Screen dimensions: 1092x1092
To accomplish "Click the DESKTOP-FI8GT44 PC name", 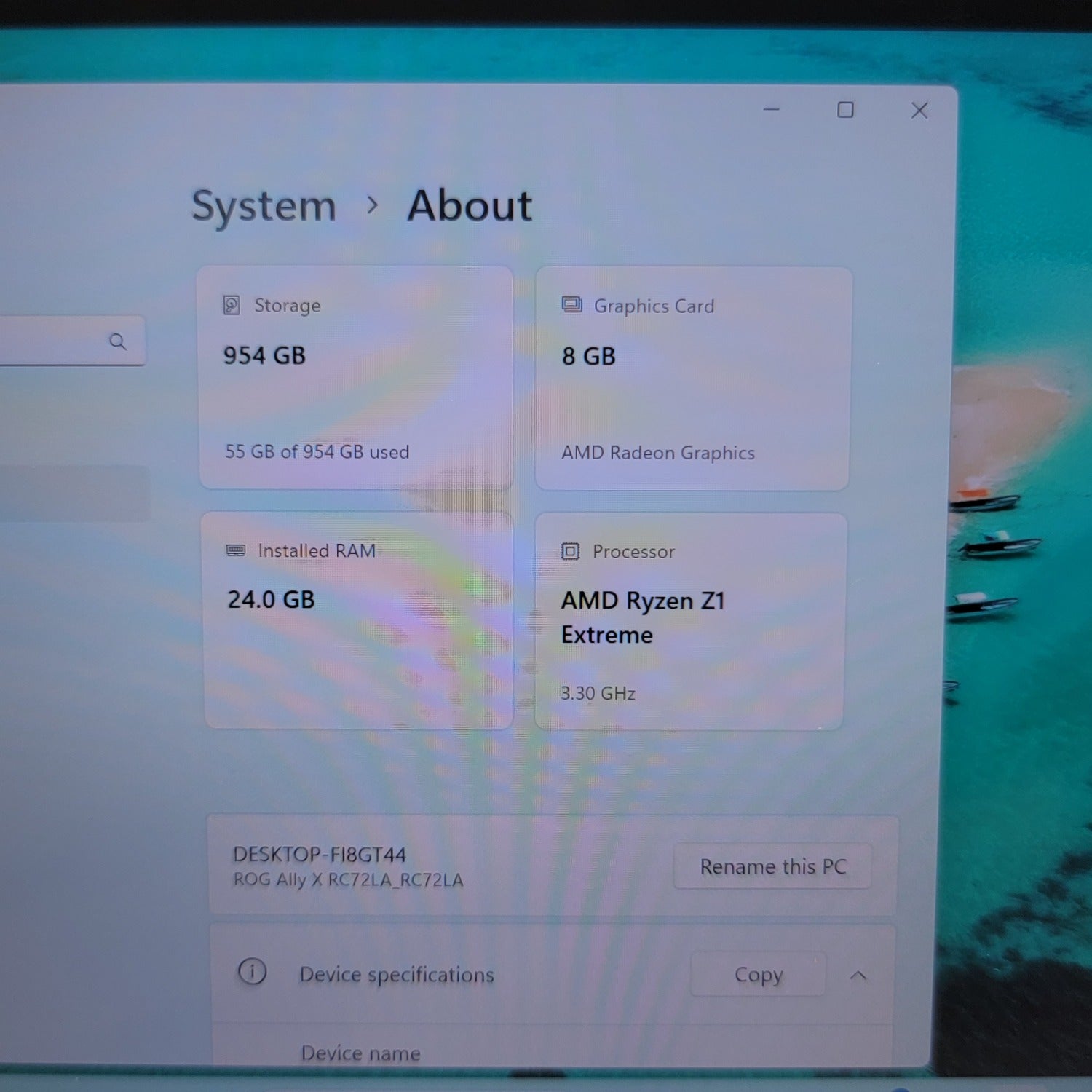I will 319,854.
